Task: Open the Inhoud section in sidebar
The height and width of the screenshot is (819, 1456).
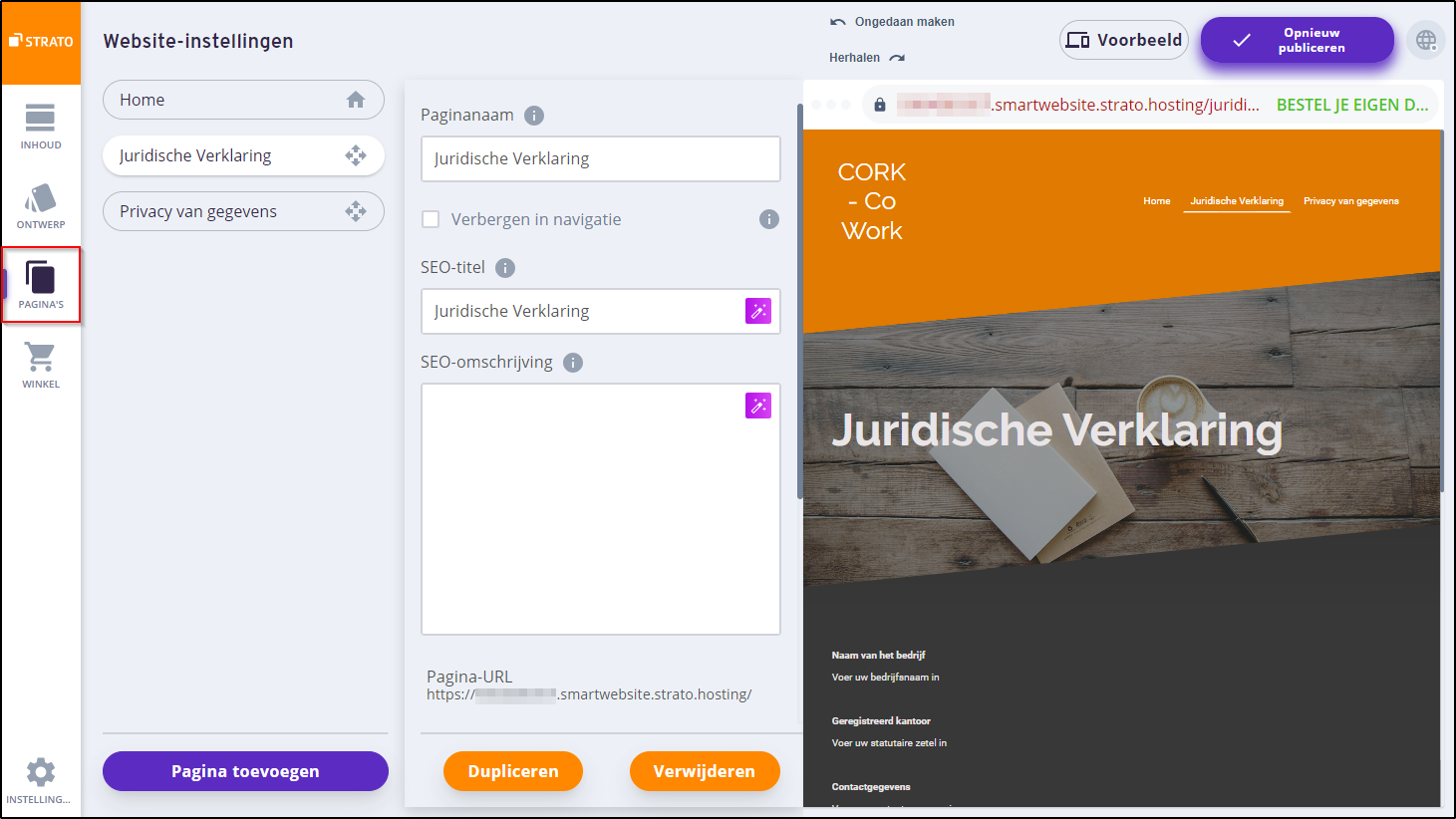Action: point(41,127)
